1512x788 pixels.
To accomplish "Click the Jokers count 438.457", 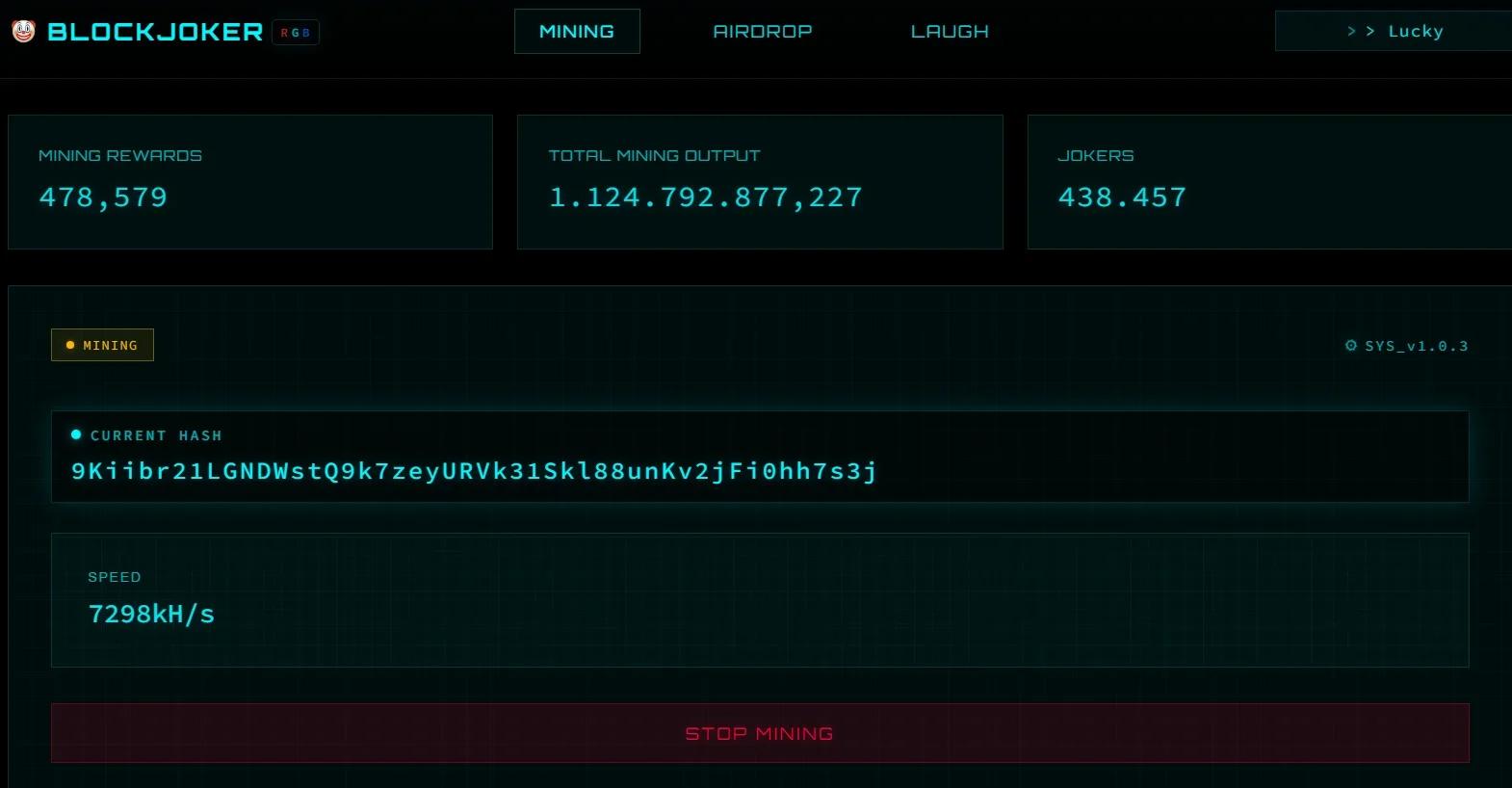I will [x=1122, y=197].
